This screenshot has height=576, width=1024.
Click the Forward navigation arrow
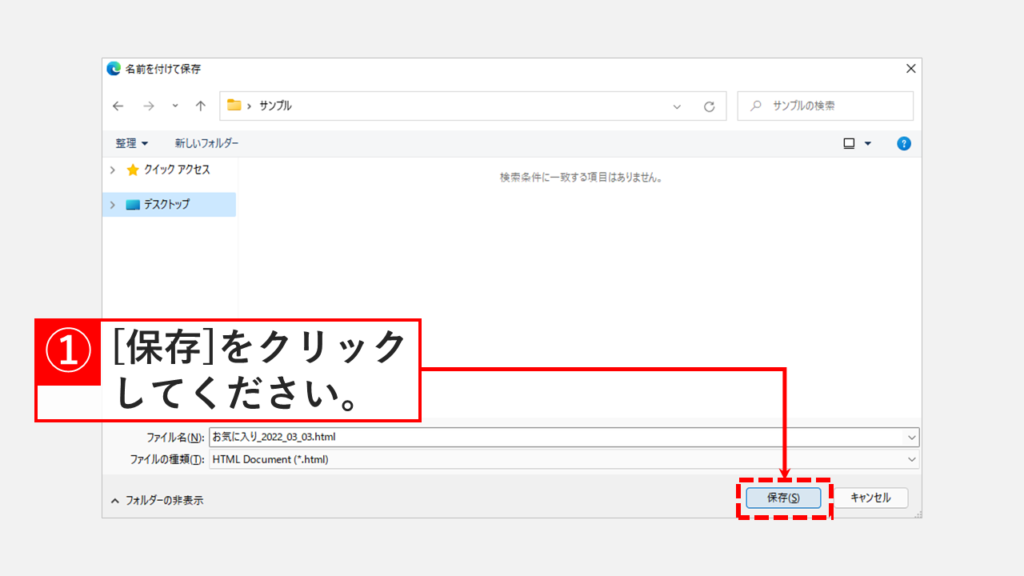[x=148, y=106]
